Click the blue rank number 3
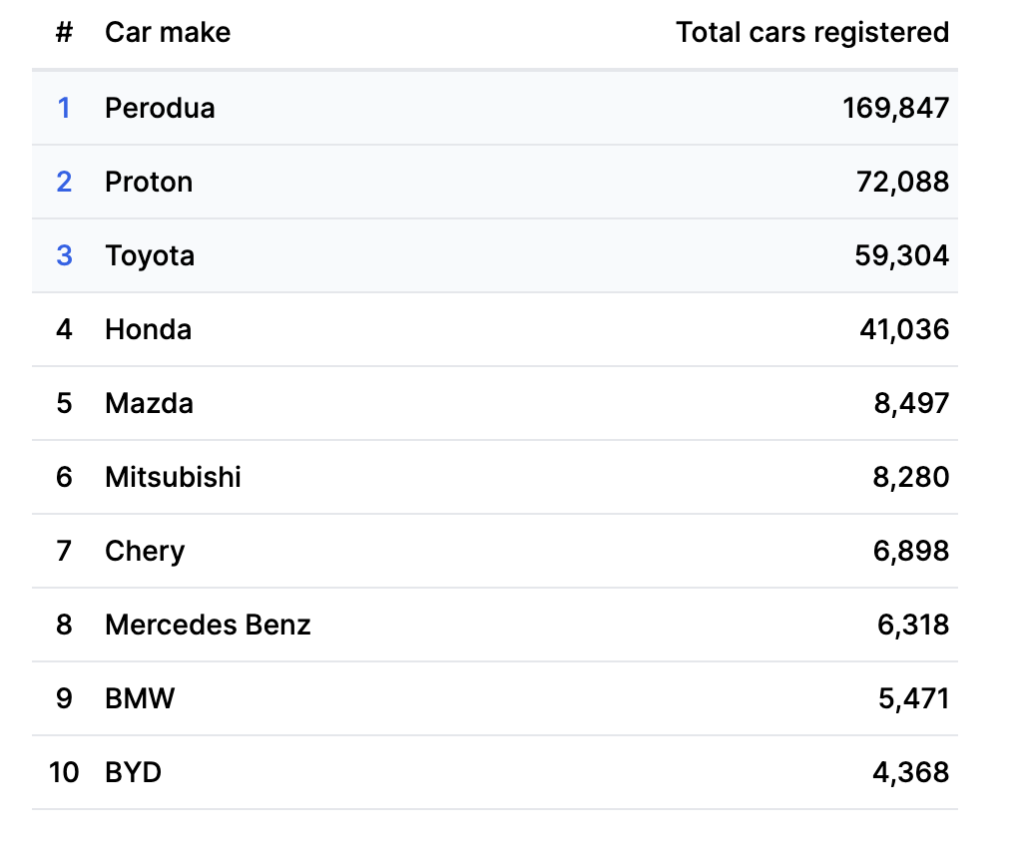Screen dimensions: 1024x852 [64, 255]
